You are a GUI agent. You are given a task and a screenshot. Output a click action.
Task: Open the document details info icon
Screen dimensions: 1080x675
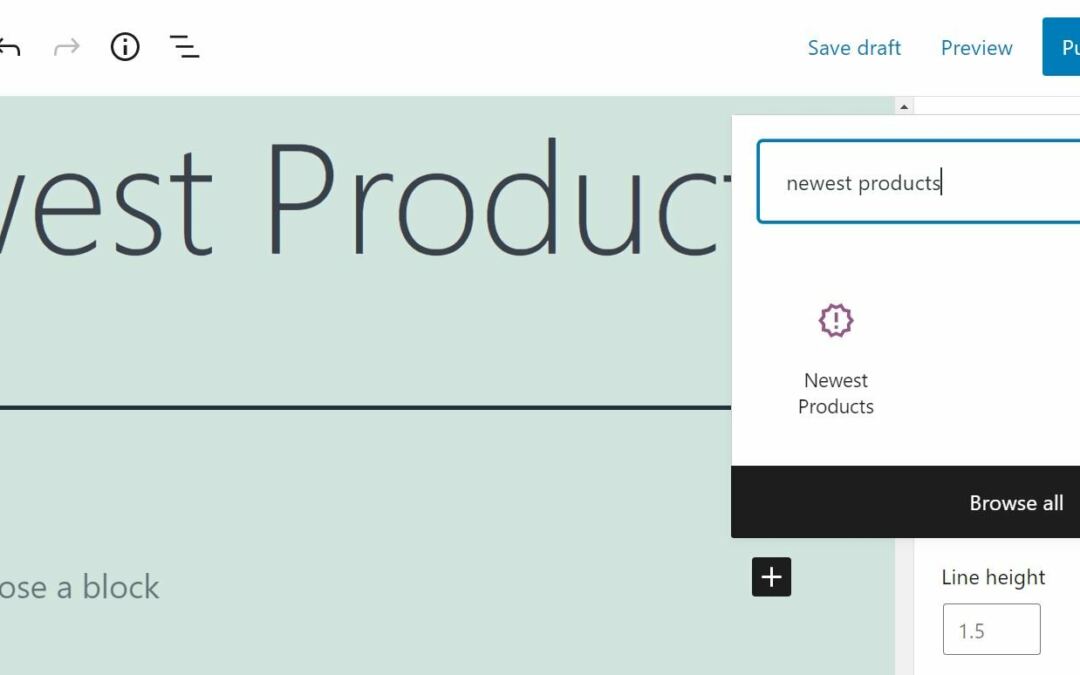[125, 47]
